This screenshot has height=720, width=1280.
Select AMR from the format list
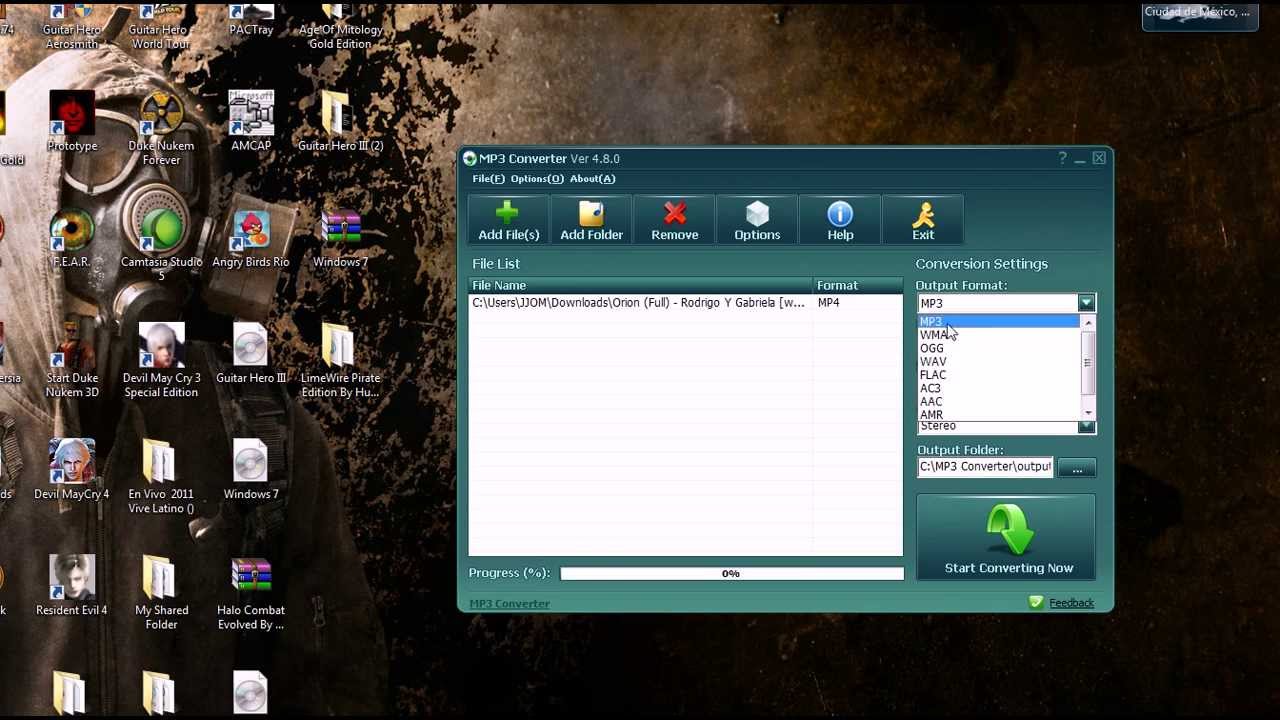pos(998,414)
